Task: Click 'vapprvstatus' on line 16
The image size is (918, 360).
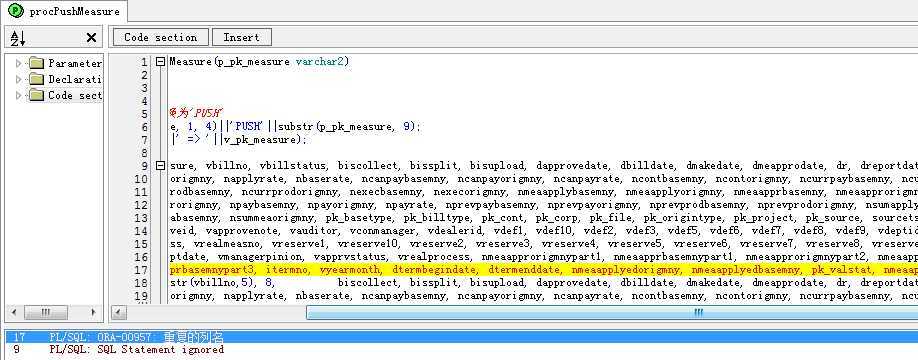Action: coord(350,257)
